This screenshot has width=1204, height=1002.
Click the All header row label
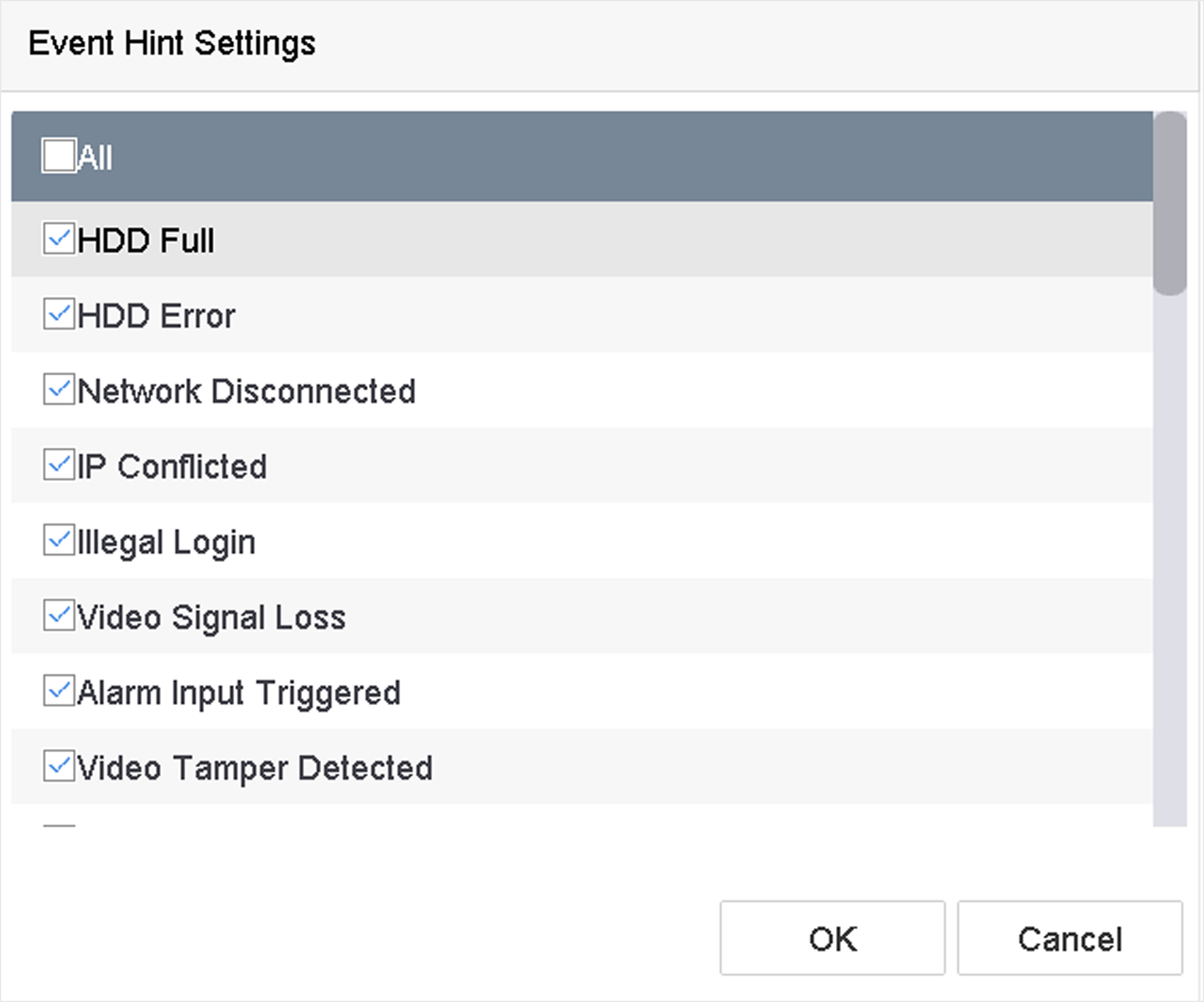pos(94,157)
